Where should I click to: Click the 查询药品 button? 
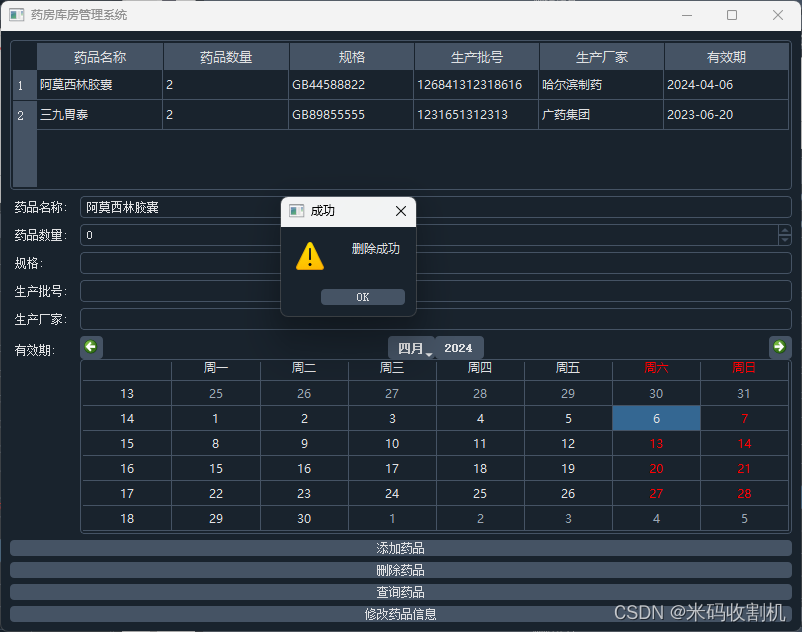point(400,590)
